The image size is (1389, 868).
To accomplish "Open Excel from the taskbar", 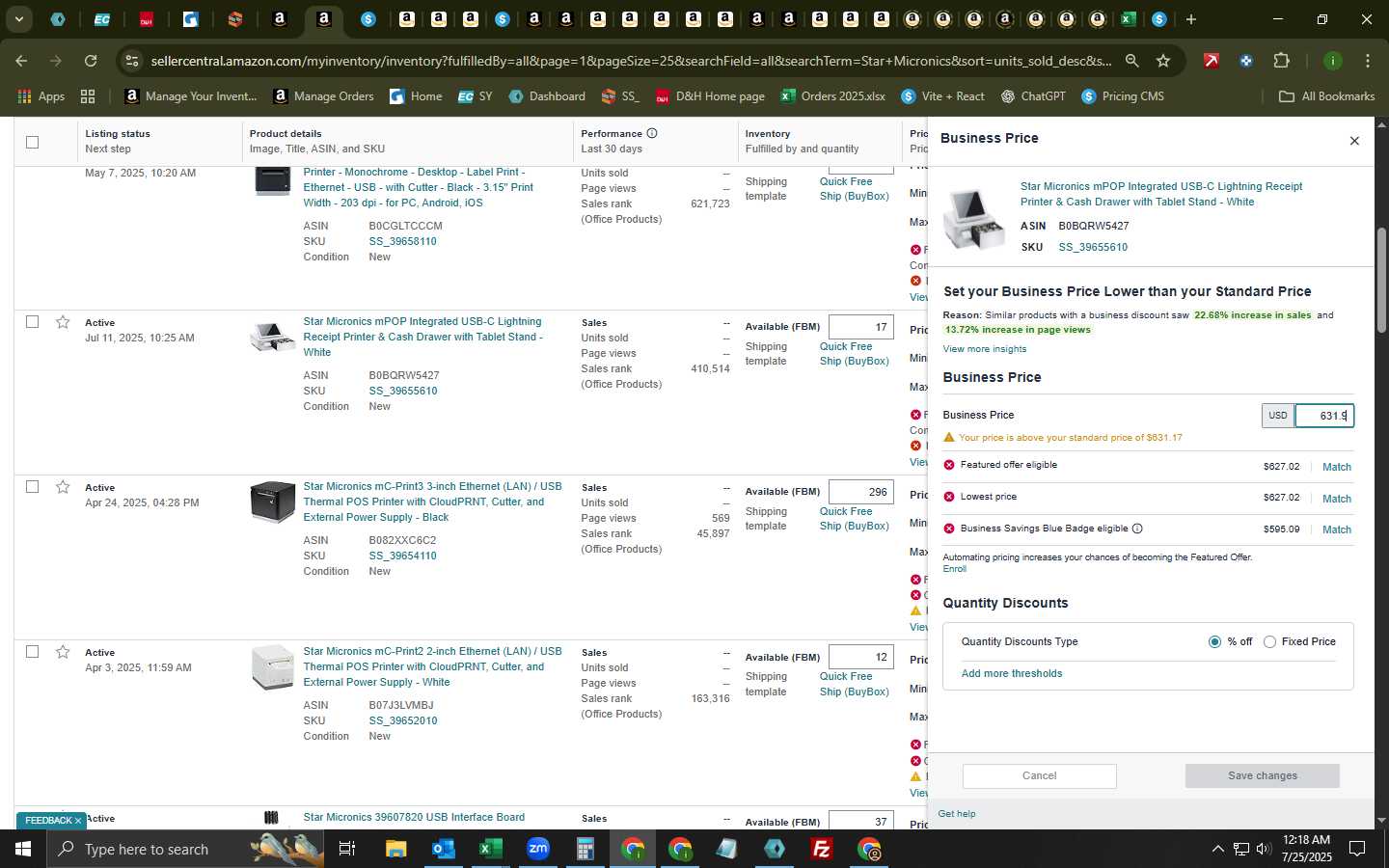I will point(490,849).
